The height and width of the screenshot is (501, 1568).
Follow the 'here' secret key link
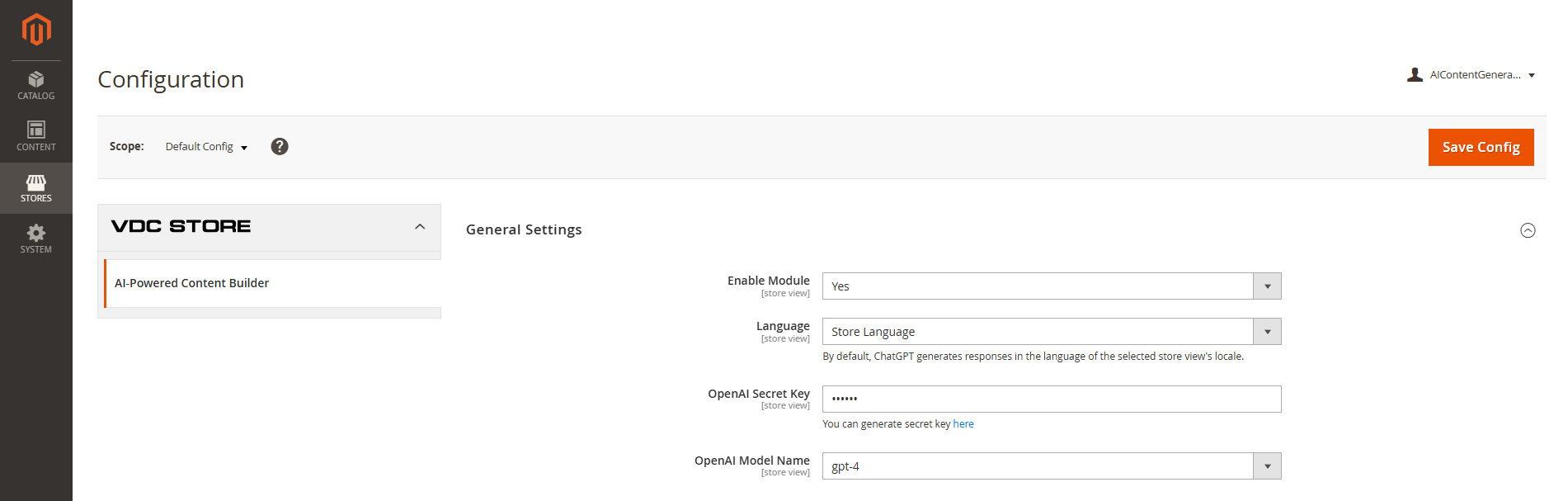click(963, 424)
